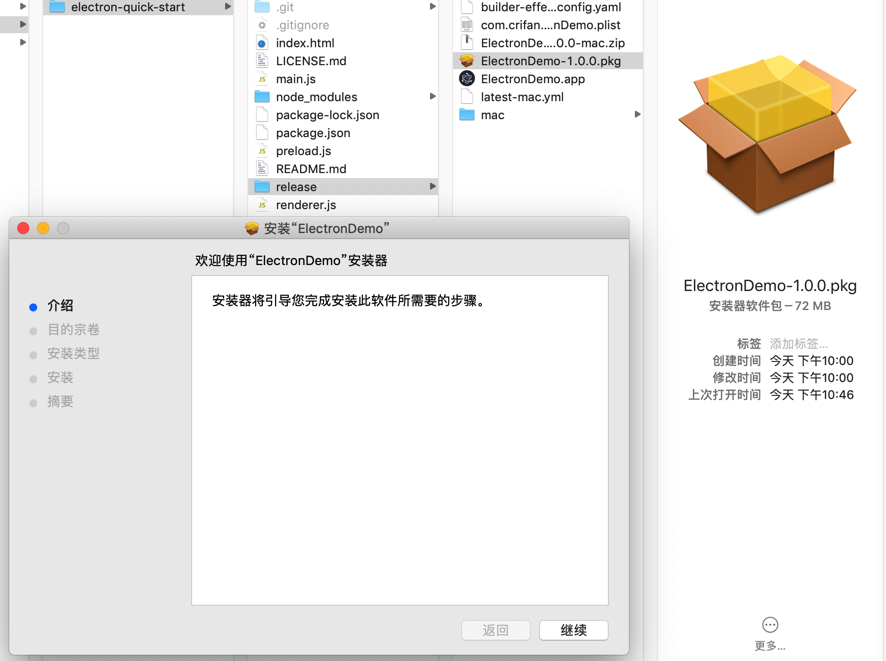Screen dimensions: 886x661
Task: Click the 上次打开时间 value 今天 下午10:46
Action: tap(811, 394)
